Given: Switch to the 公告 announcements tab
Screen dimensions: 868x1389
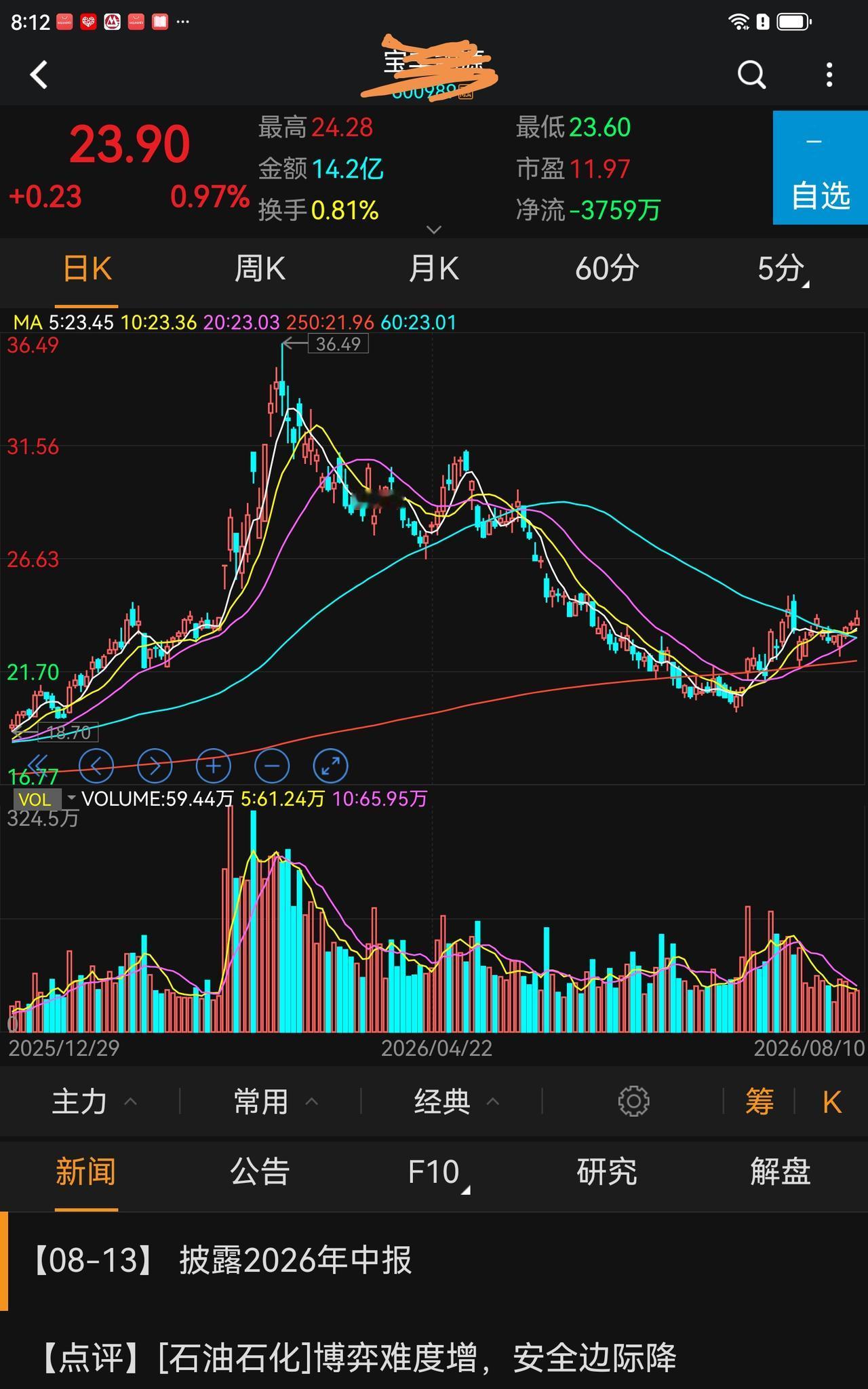Looking at the screenshot, I should click(x=260, y=1172).
